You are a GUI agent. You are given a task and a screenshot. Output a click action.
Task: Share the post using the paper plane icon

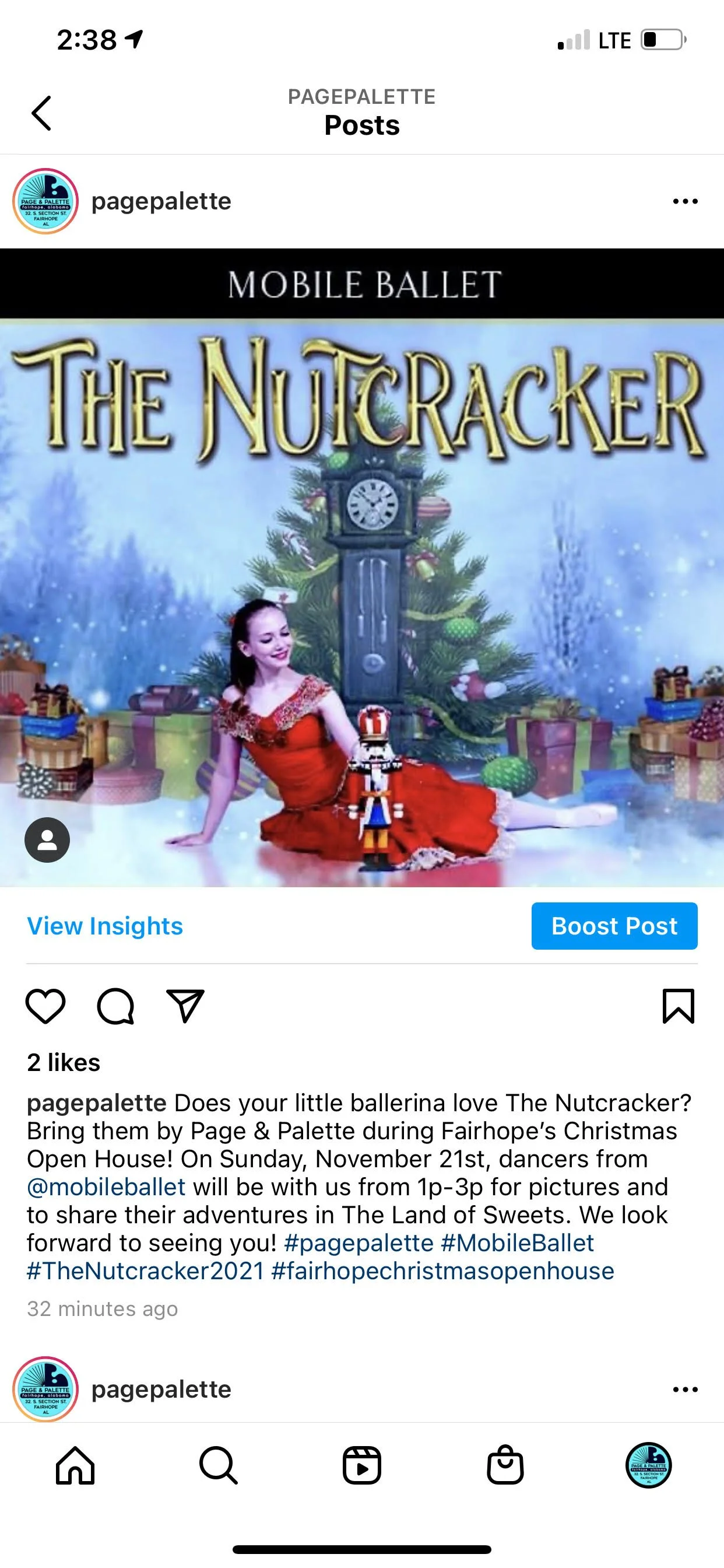[185, 1006]
